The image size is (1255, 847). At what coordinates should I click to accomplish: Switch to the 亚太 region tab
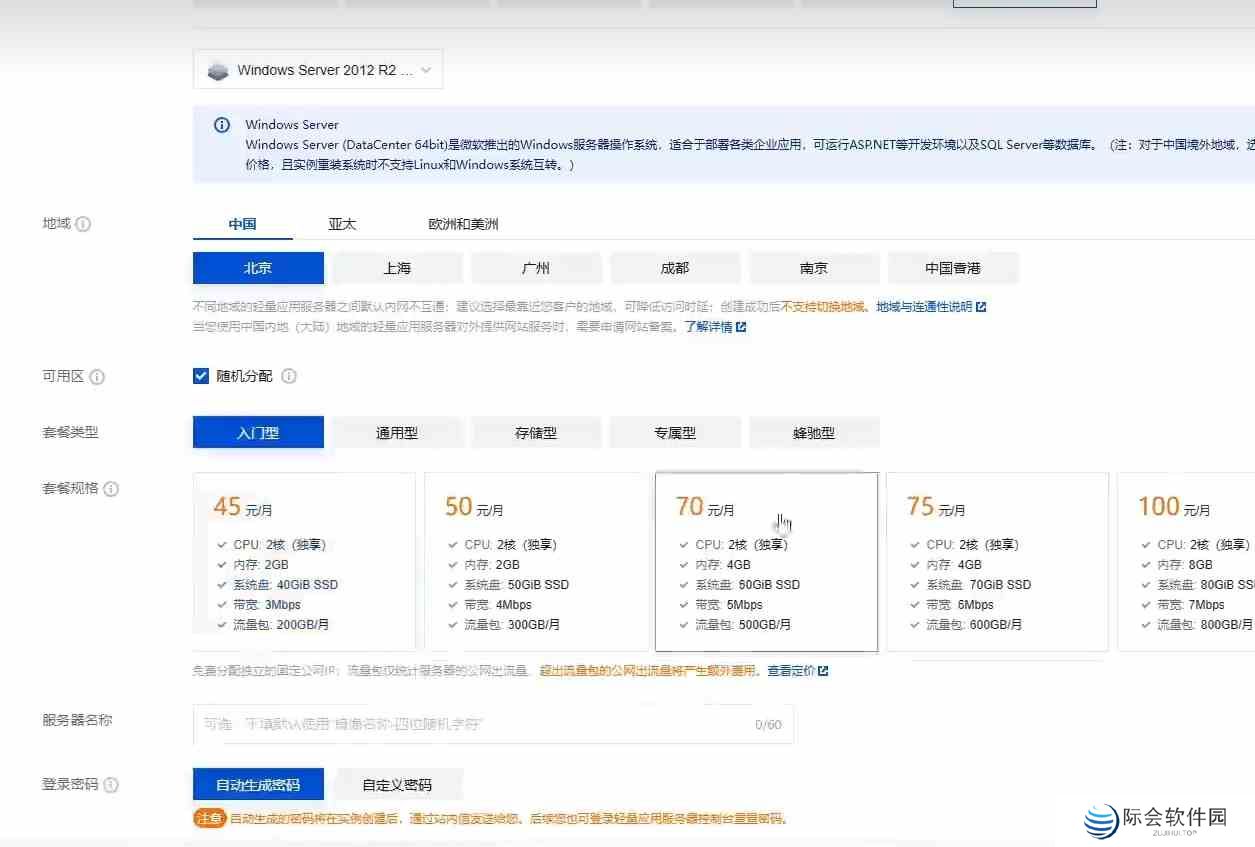(341, 224)
